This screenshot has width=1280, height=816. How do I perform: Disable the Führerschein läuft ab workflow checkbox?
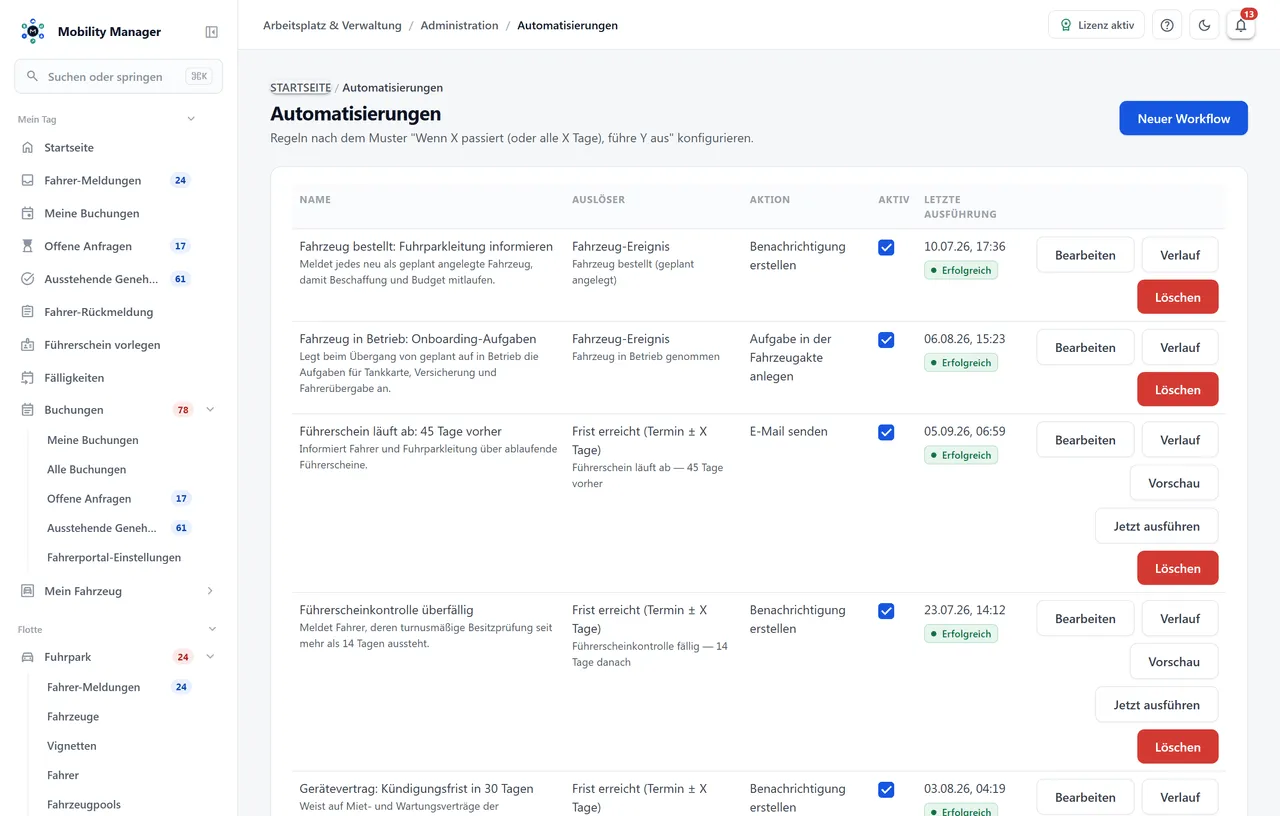[886, 432]
